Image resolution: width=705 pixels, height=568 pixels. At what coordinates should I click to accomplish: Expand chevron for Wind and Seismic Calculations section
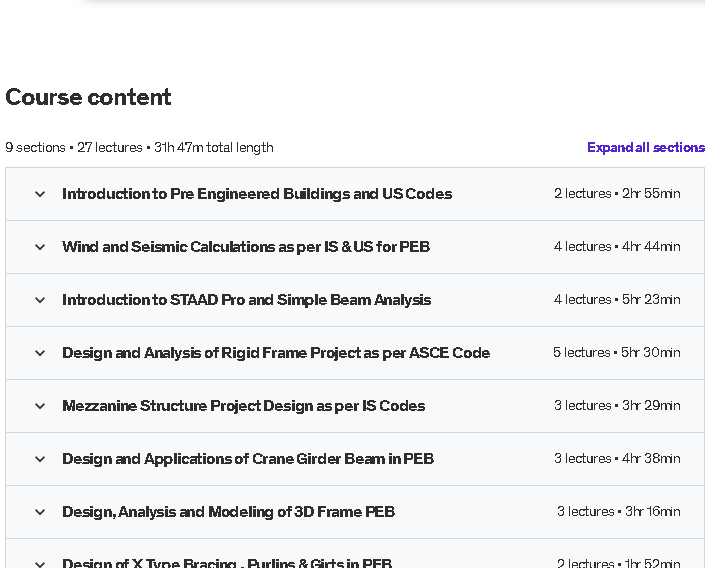[x=40, y=247]
